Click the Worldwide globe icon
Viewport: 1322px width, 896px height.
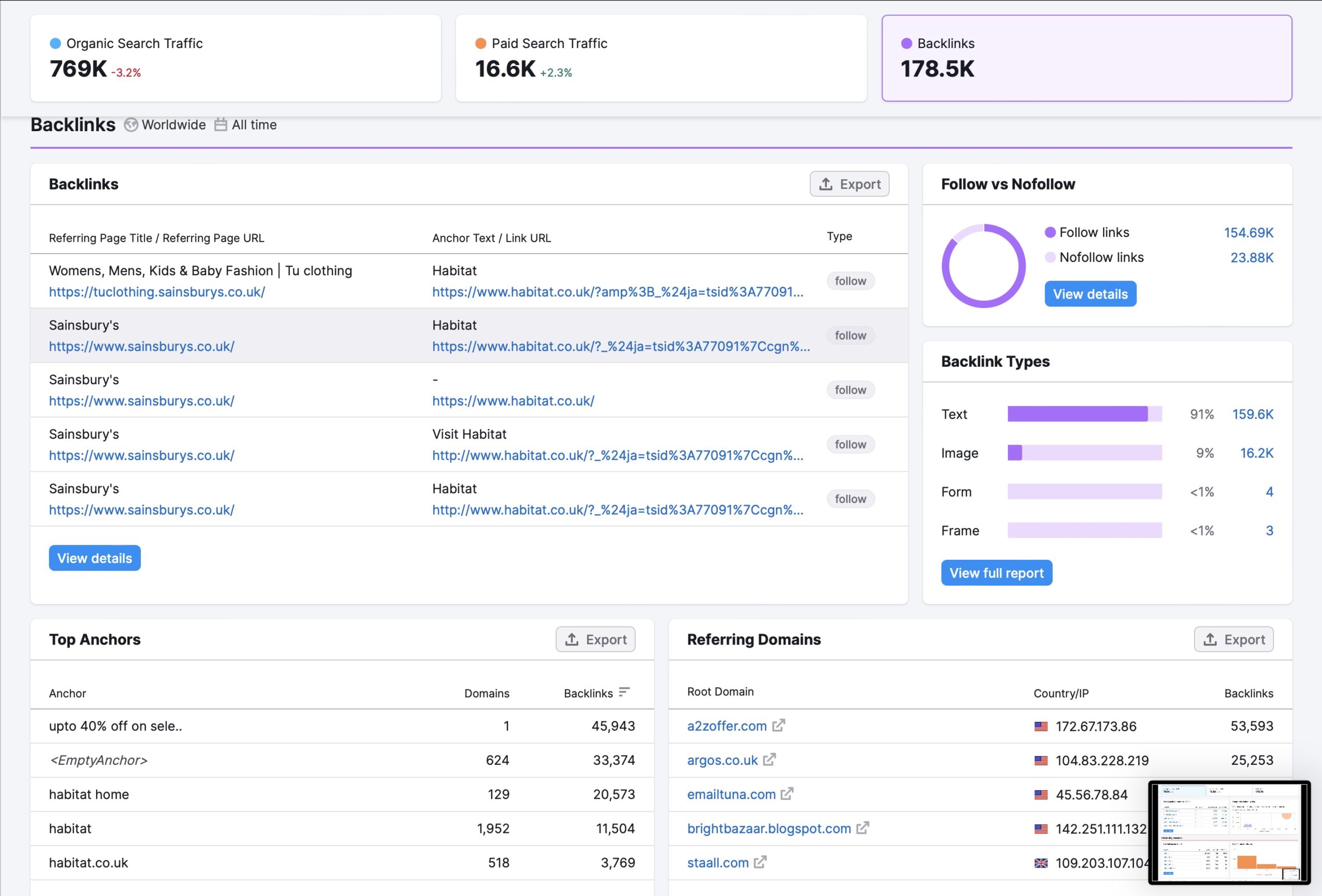pyautogui.click(x=131, y=124)
